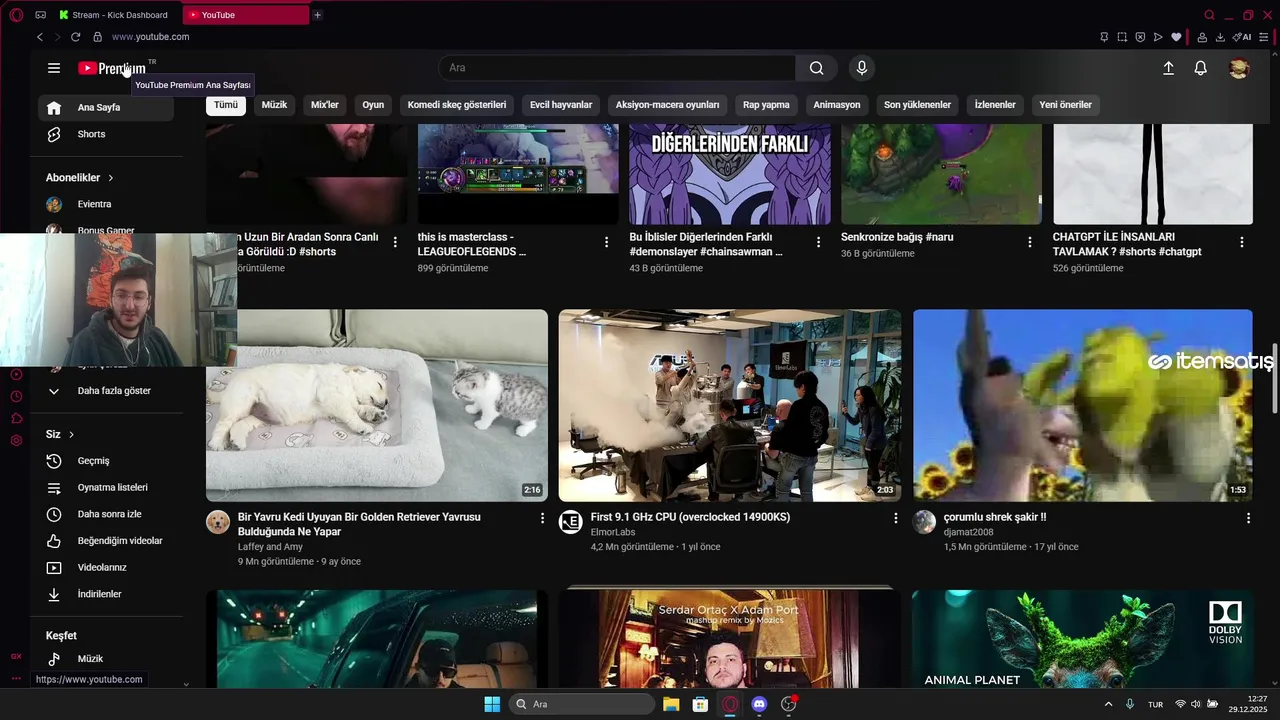Activate voice search microphone
The width and height of the screenshot is (1280, 720).
(x=862, y=68)
